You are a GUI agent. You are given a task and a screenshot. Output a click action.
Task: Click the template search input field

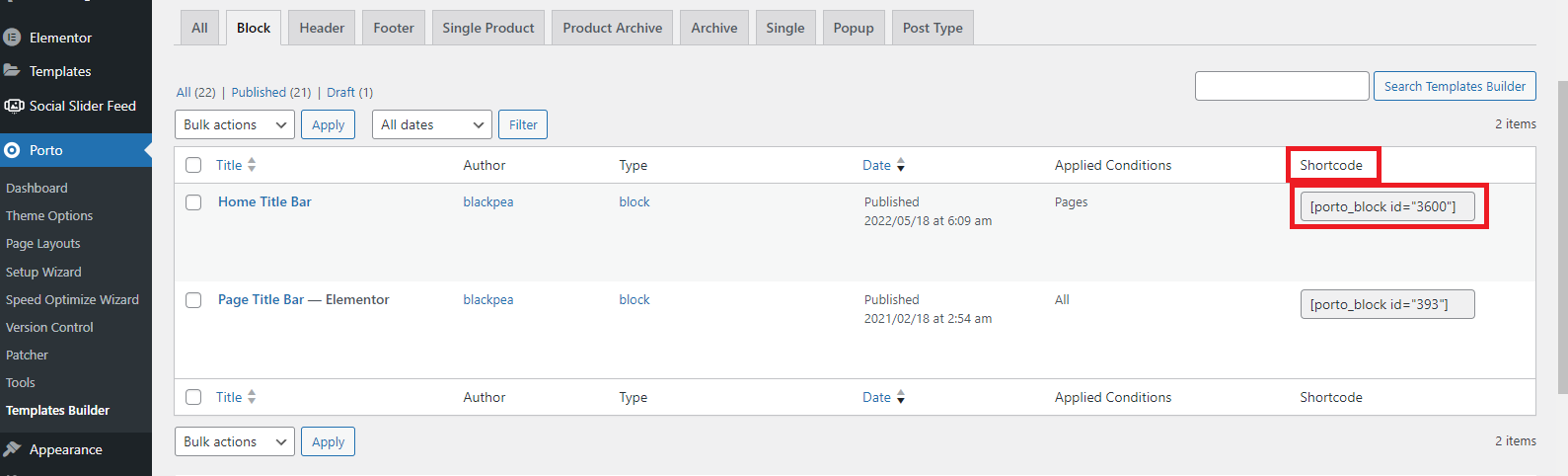click(x=1281, y=86)
